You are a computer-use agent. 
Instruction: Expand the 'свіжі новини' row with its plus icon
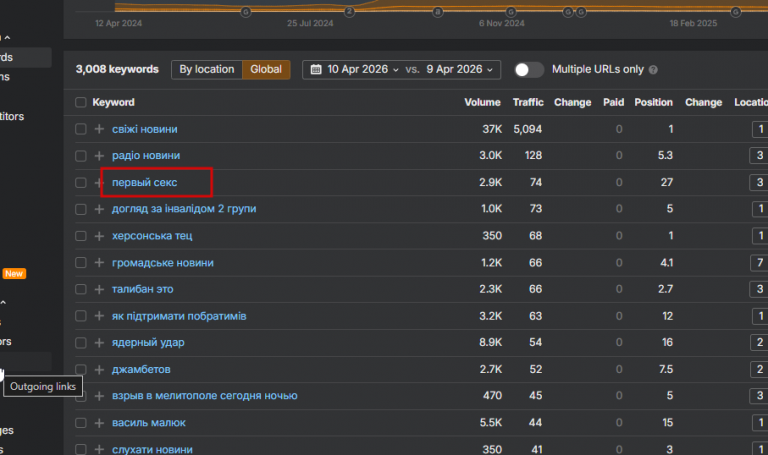click(x=99, y=129)
